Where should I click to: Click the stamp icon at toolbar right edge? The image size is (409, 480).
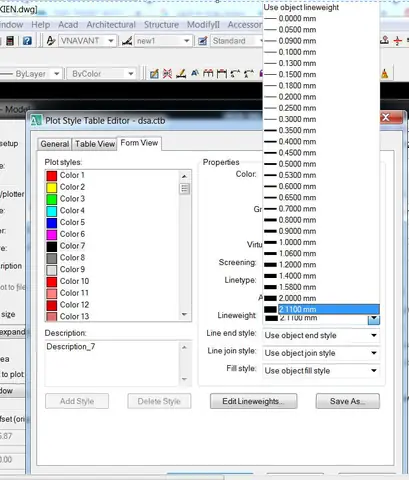[384, 40]
